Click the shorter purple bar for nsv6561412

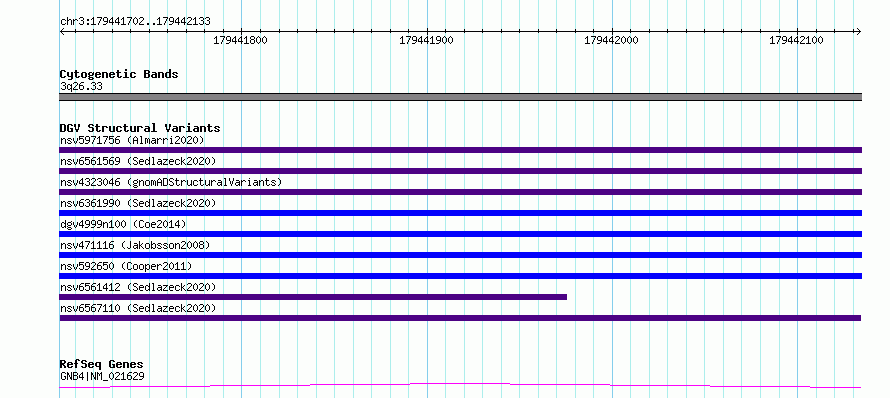[313, 297]
